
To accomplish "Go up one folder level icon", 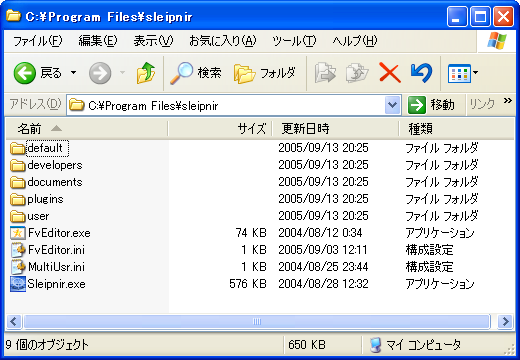I will click(x=146, y=73).
